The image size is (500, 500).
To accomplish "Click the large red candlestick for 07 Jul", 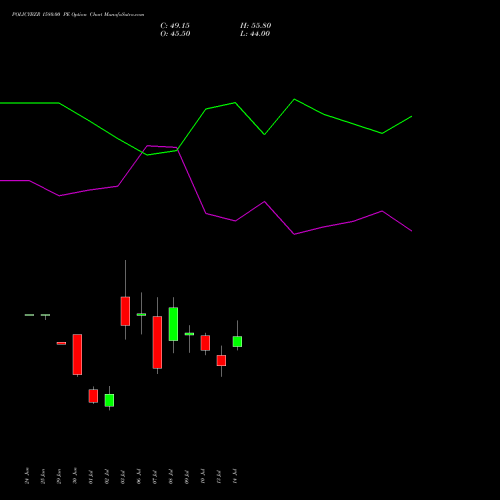I will [157, 342].
